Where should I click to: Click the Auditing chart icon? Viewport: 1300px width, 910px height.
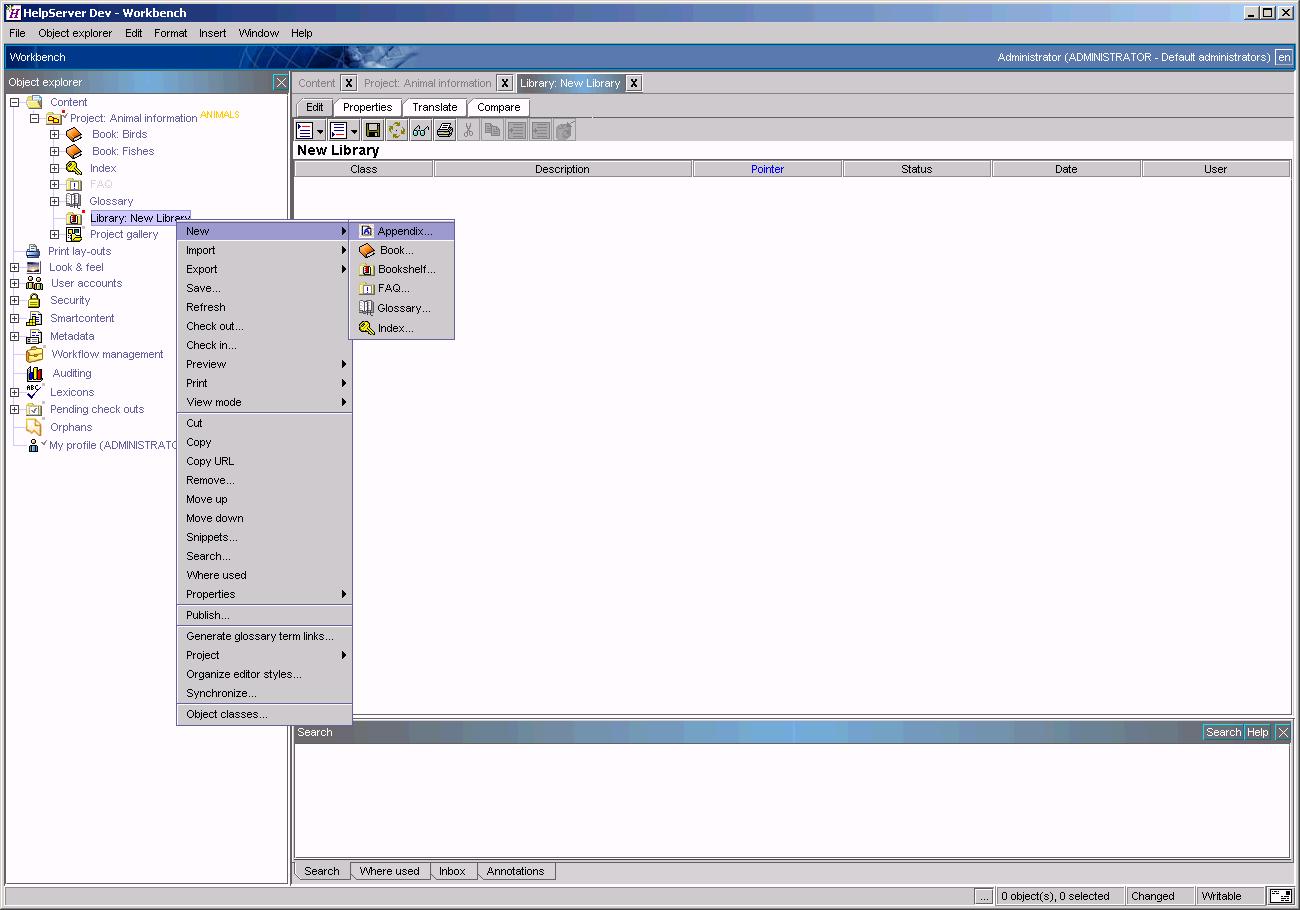(x=34, y=373)
